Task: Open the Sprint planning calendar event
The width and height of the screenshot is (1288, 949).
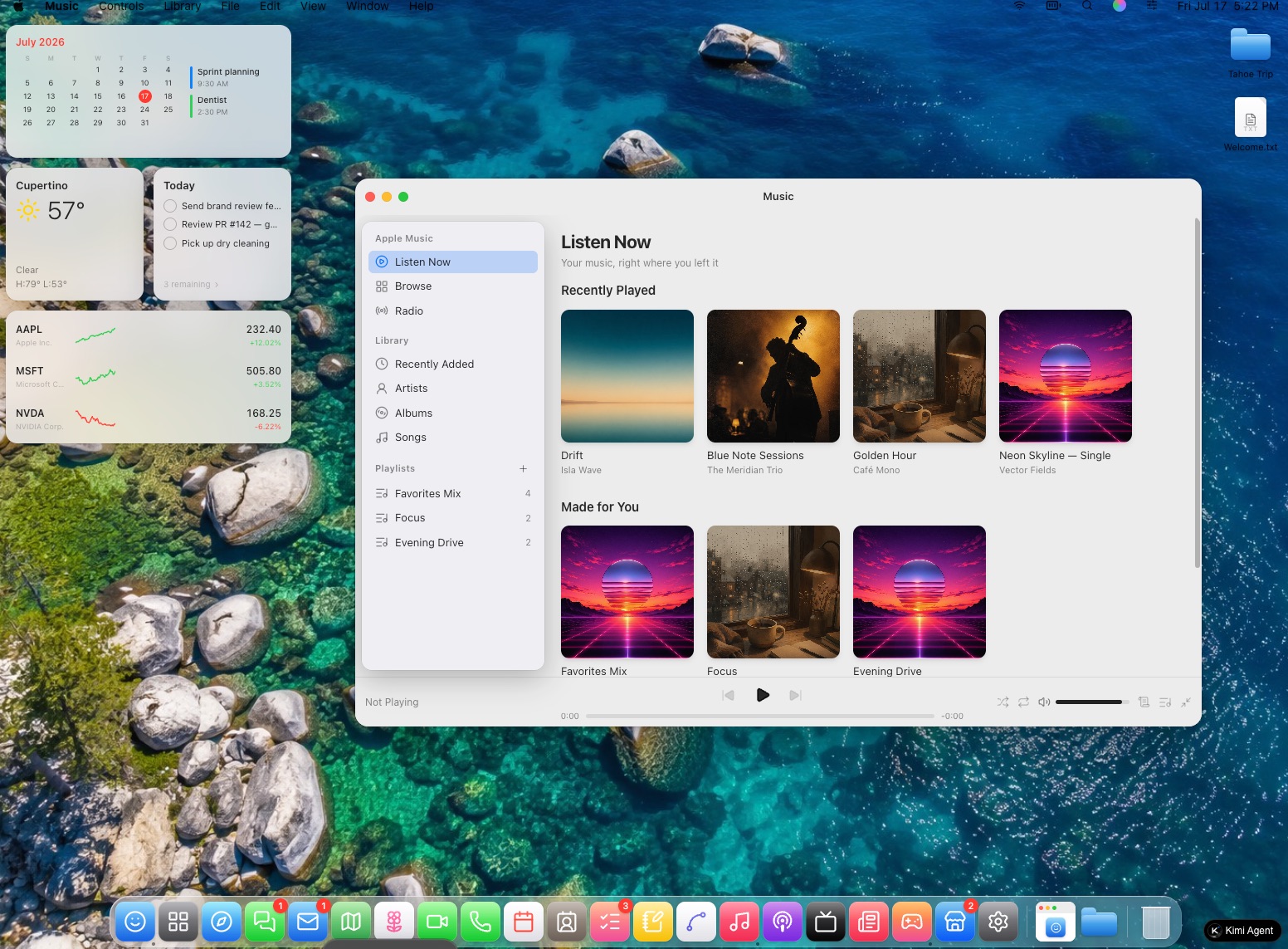Action: 236,77
